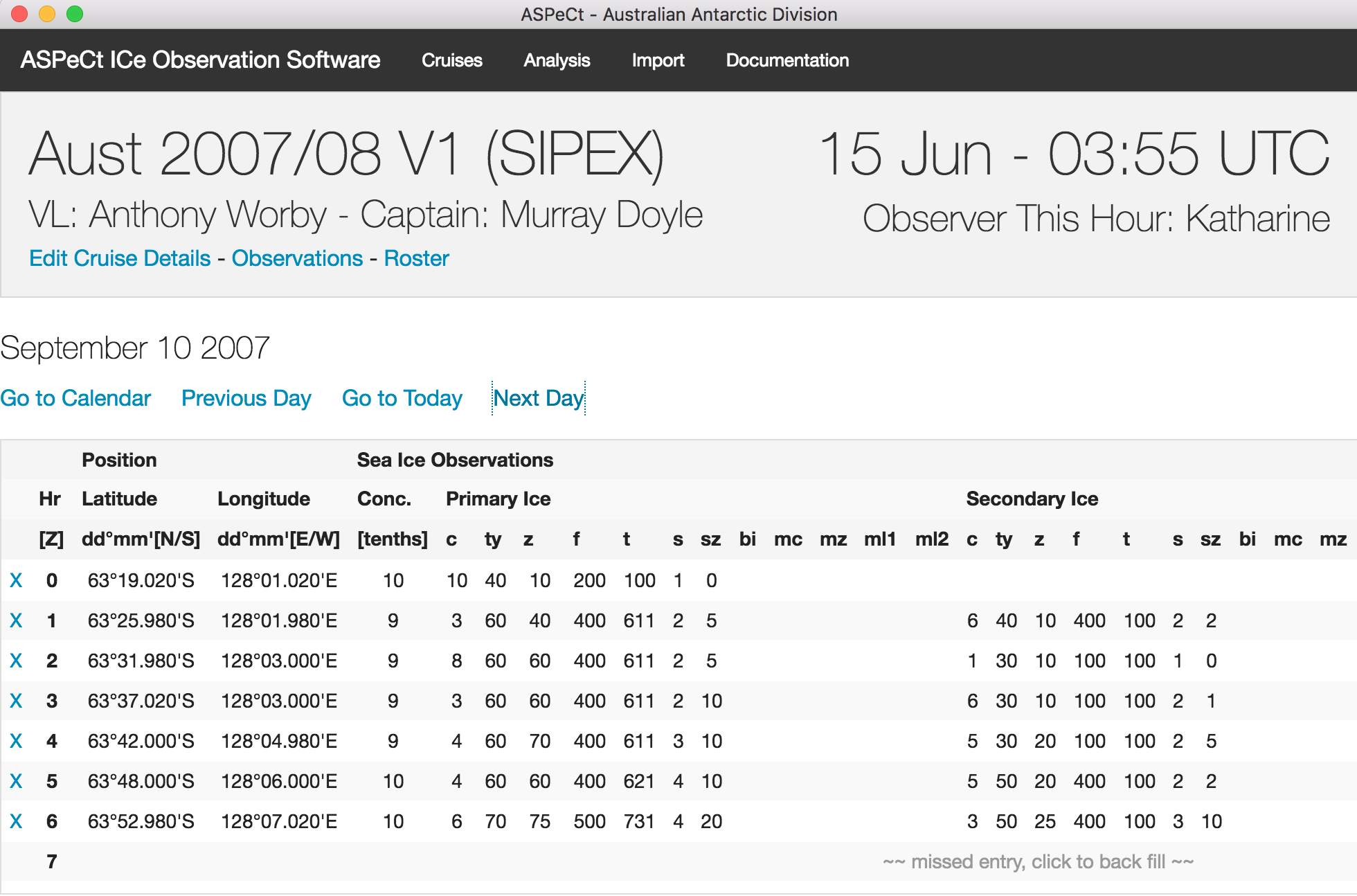Open the Documentation menu item
This screenshot has height=896, width=1357.
(x=787, y=60)
